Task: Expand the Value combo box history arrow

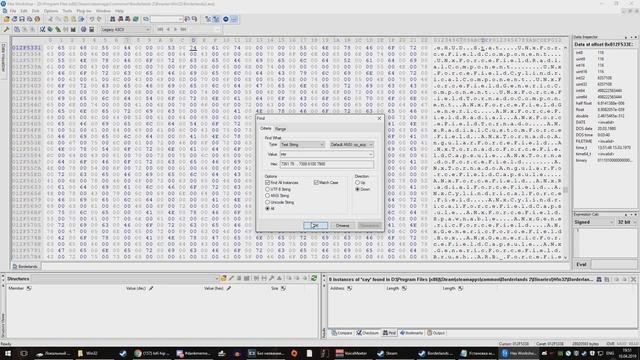Action: (371, 154)
